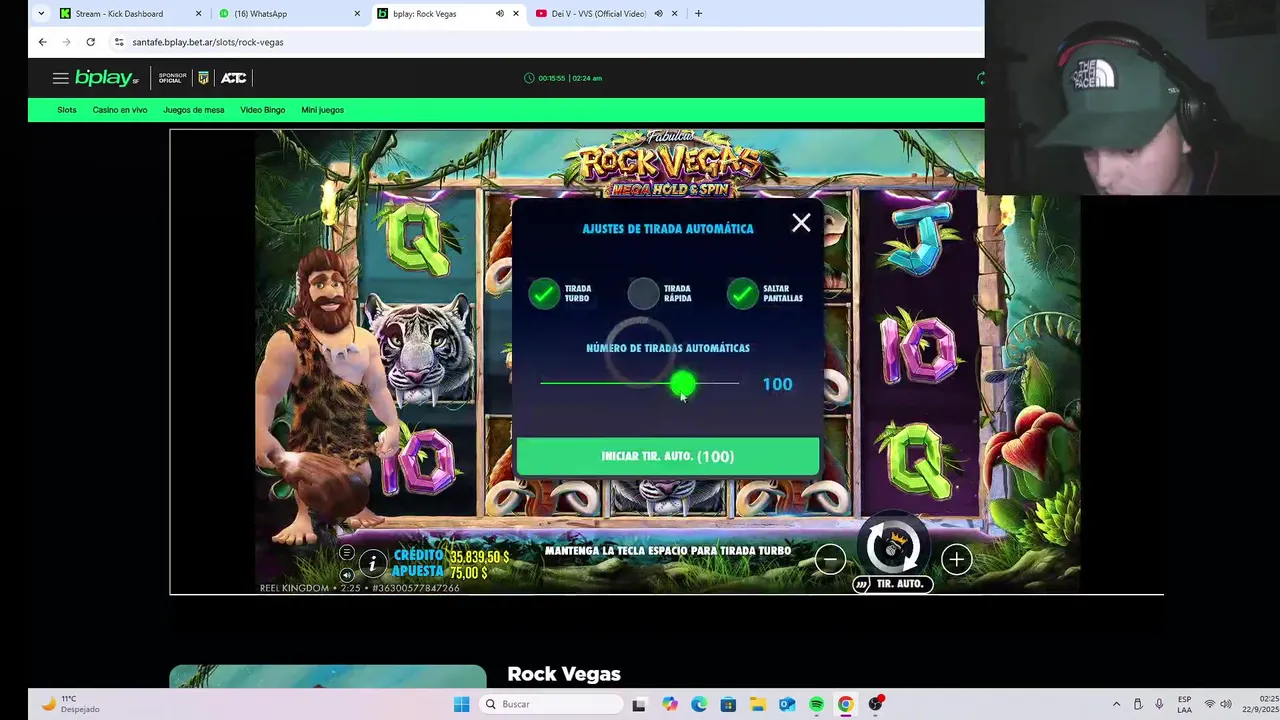
Task: Click the ATC logo in header
Action: tap(233, 78)
